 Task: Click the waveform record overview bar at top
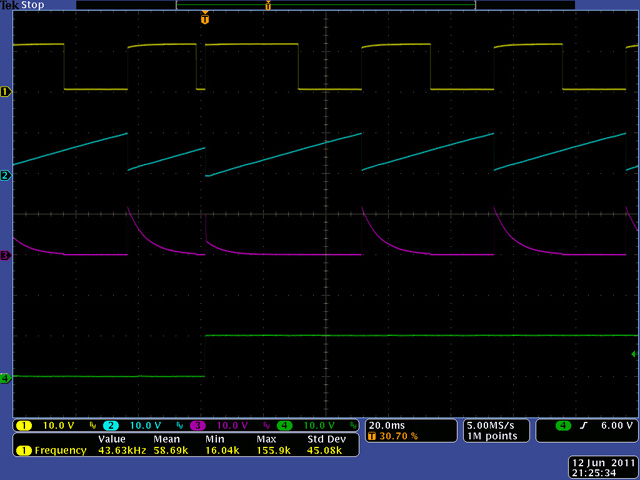pos(325,5)
